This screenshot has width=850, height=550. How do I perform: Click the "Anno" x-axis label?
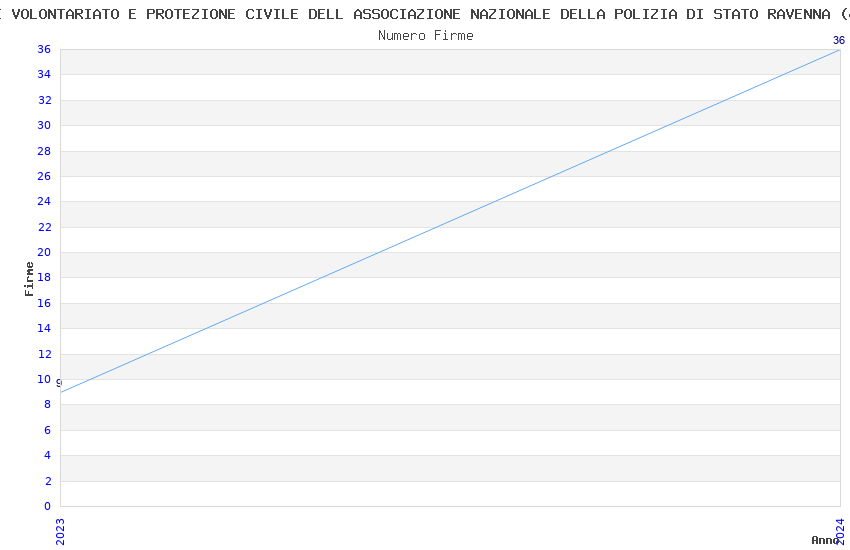pos(825,540)
